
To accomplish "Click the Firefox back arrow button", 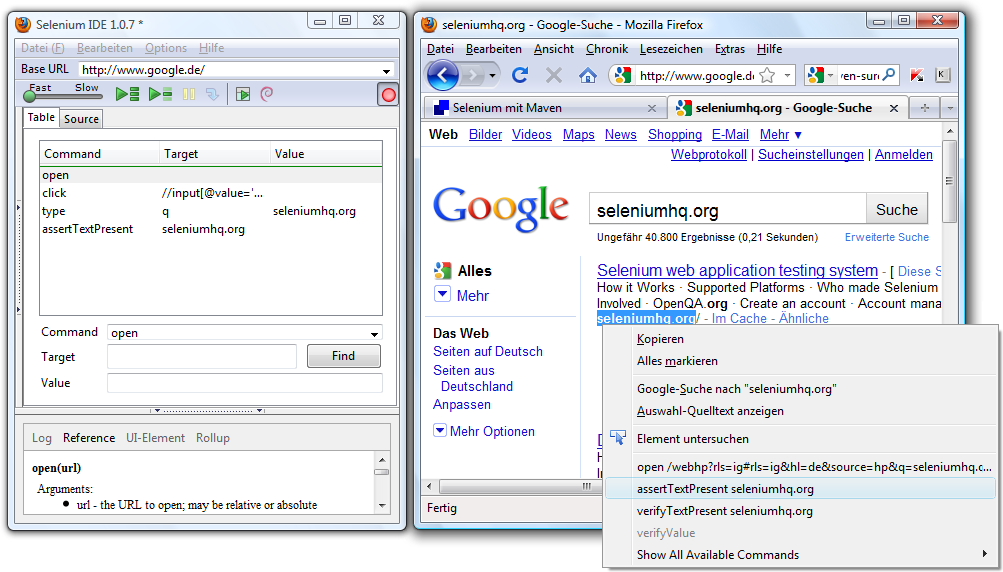I will pyautogui.click(x=443, y=75).
